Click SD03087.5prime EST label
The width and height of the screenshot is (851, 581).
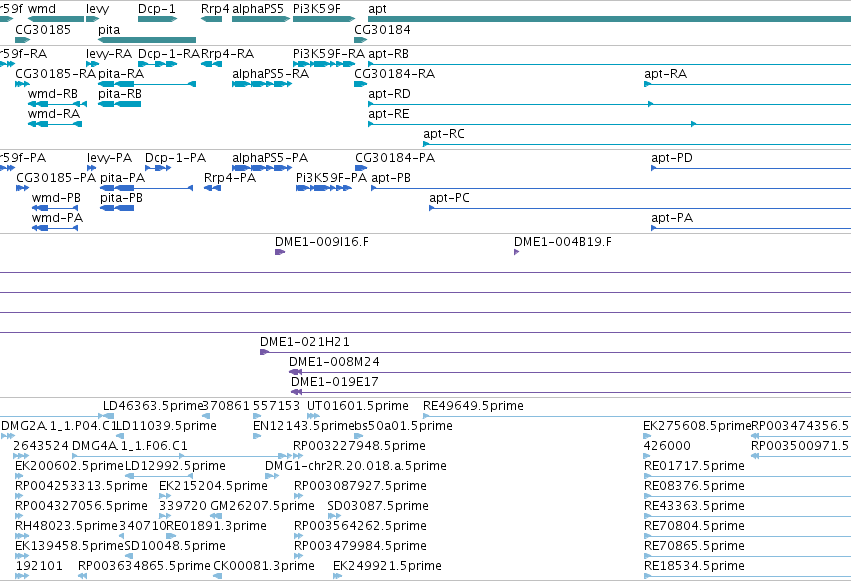click(x=378, y=506)
